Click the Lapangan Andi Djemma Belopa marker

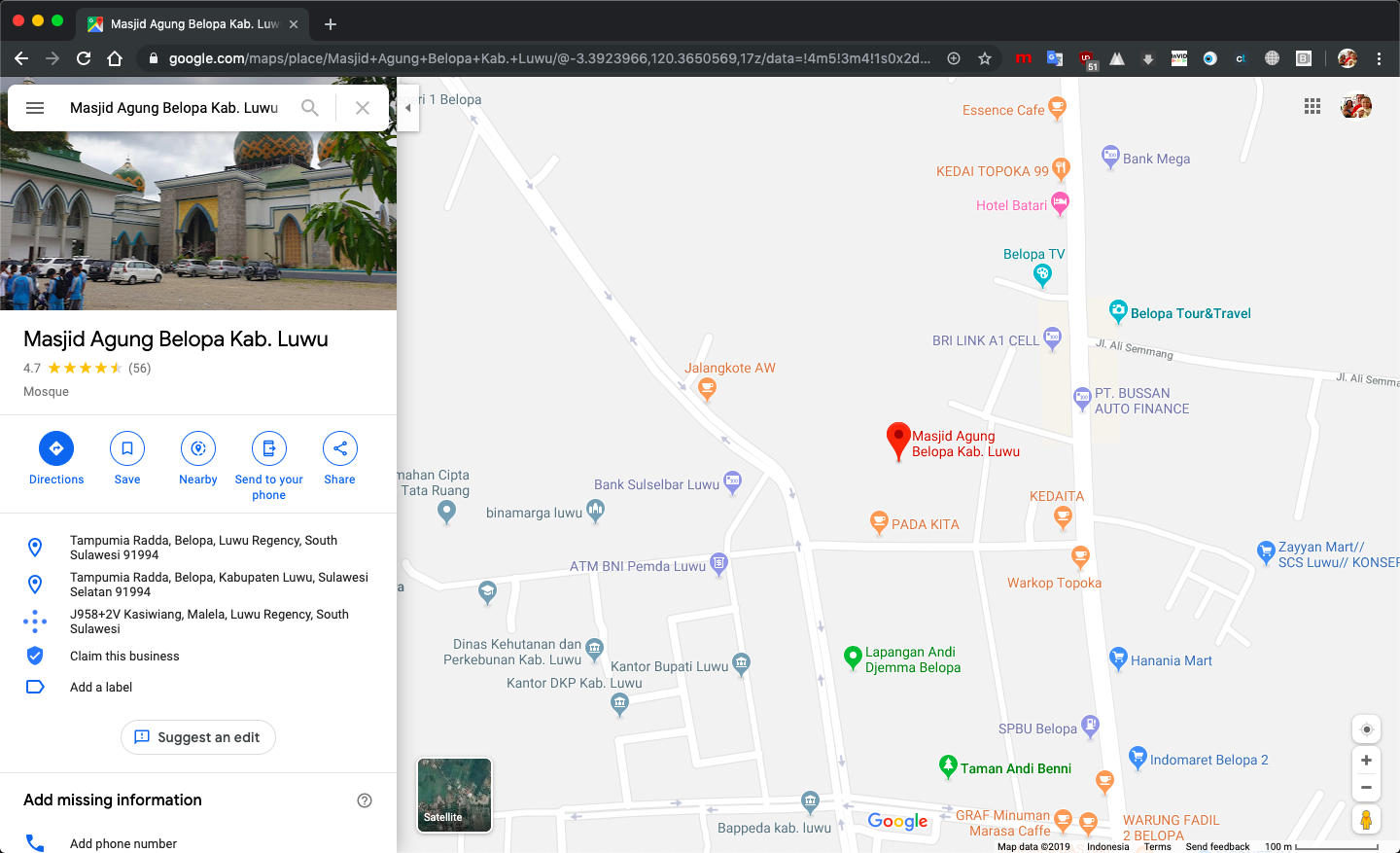click(853, 658)
